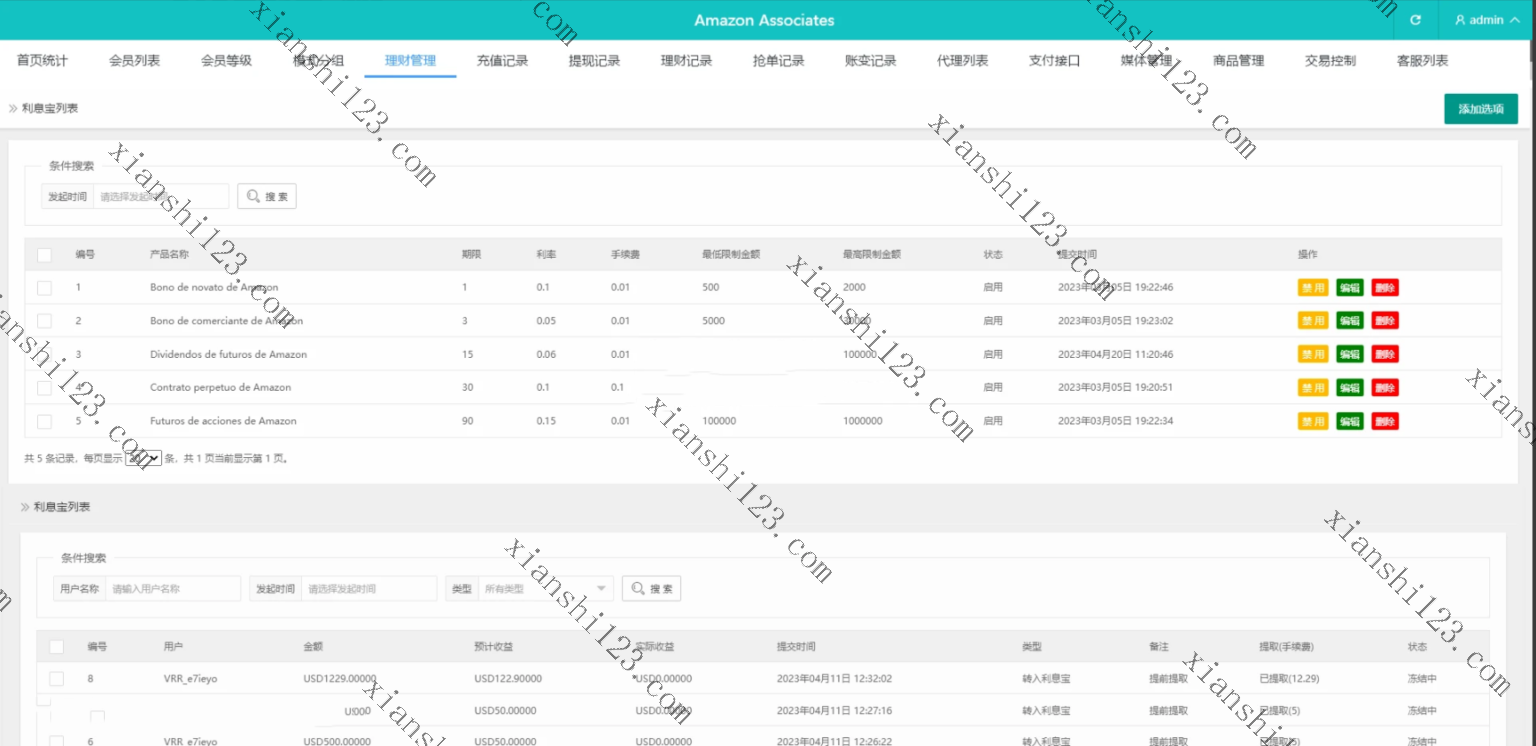Click the 'Amazon Associates' title
Screen dimensions: 1536x746
[x=764, y=20]
